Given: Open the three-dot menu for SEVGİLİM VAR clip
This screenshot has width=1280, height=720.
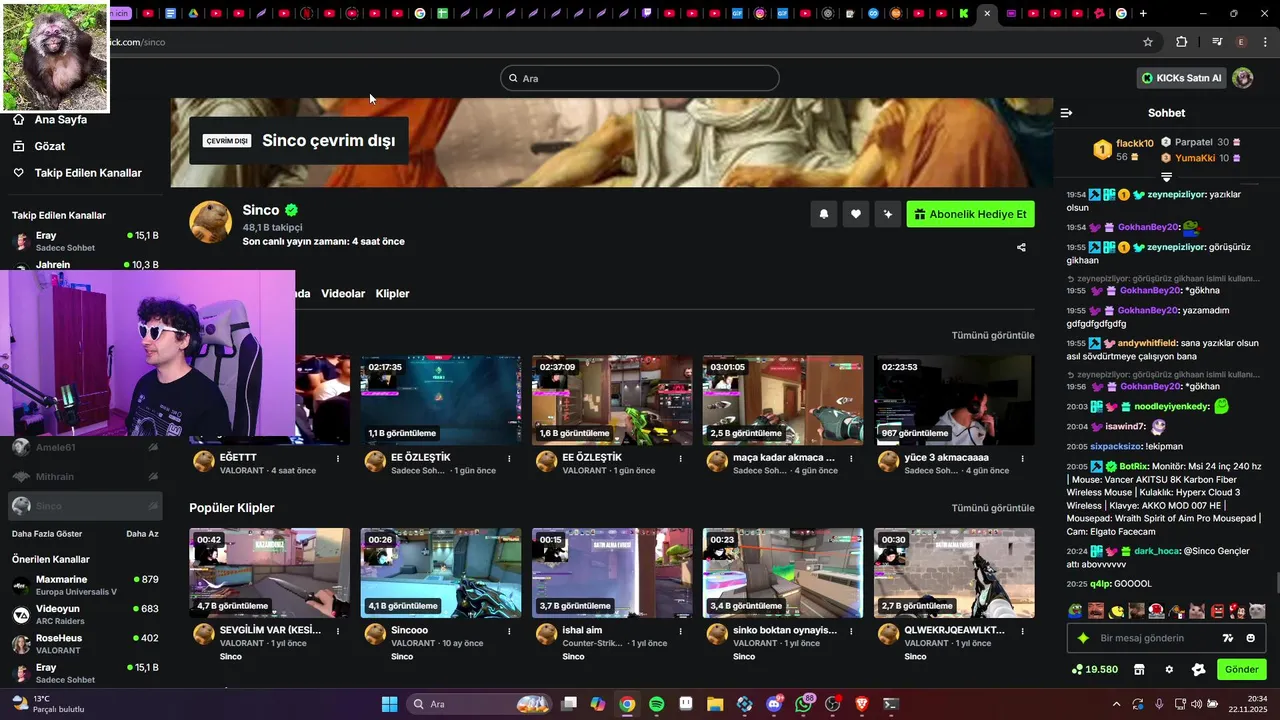Looking at the screenshot, I should [338, 632].
